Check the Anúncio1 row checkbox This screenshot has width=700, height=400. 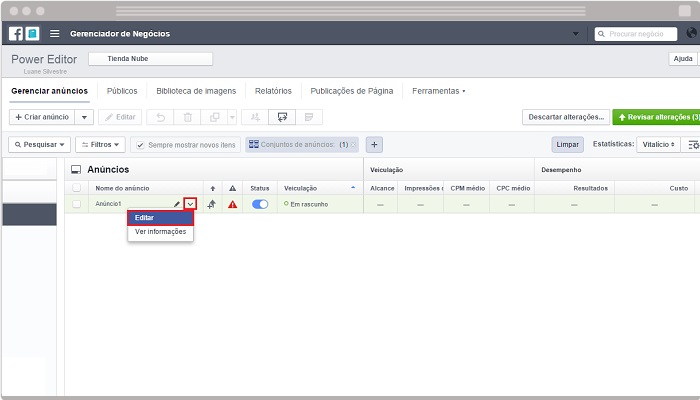77,204
